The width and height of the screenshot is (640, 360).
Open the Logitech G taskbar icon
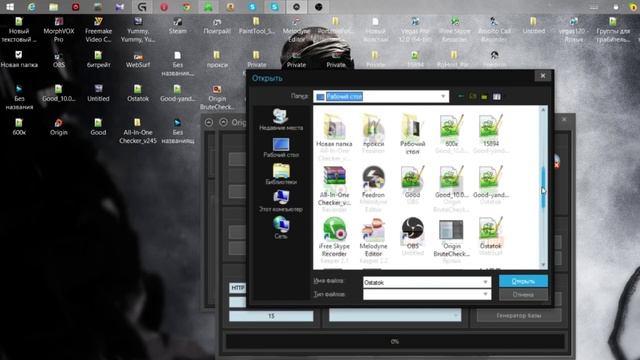point(142,7)
